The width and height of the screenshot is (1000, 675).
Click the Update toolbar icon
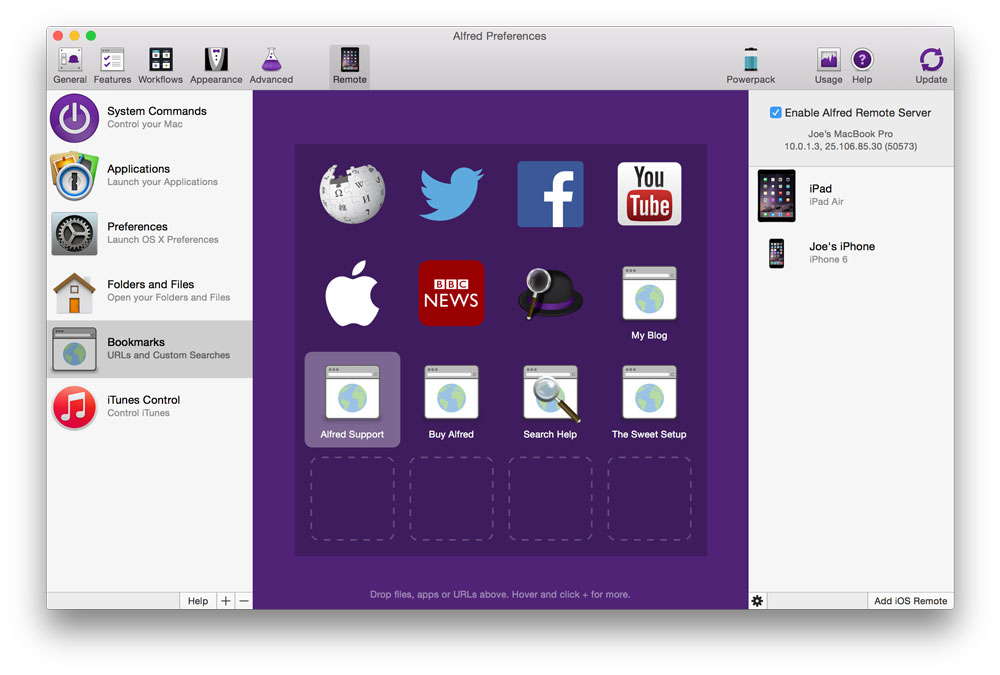(x=930, y=66)
